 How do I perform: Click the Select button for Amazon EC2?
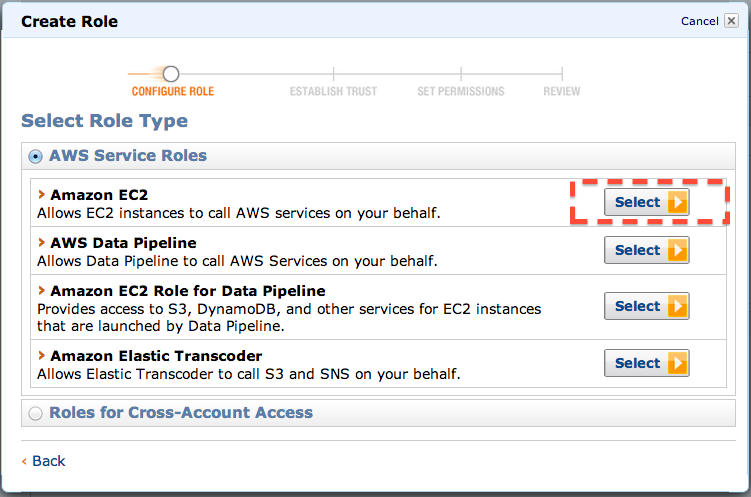[646, 202]
